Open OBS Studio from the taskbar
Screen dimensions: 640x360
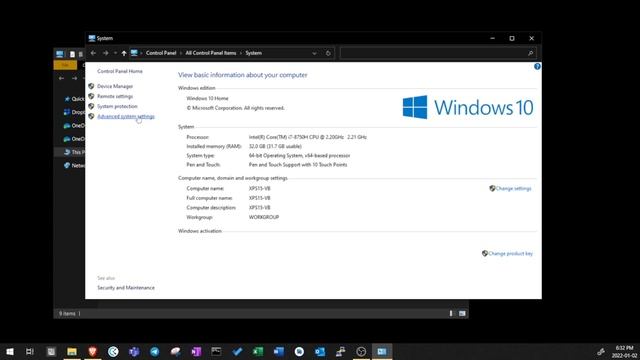[361, 351]
